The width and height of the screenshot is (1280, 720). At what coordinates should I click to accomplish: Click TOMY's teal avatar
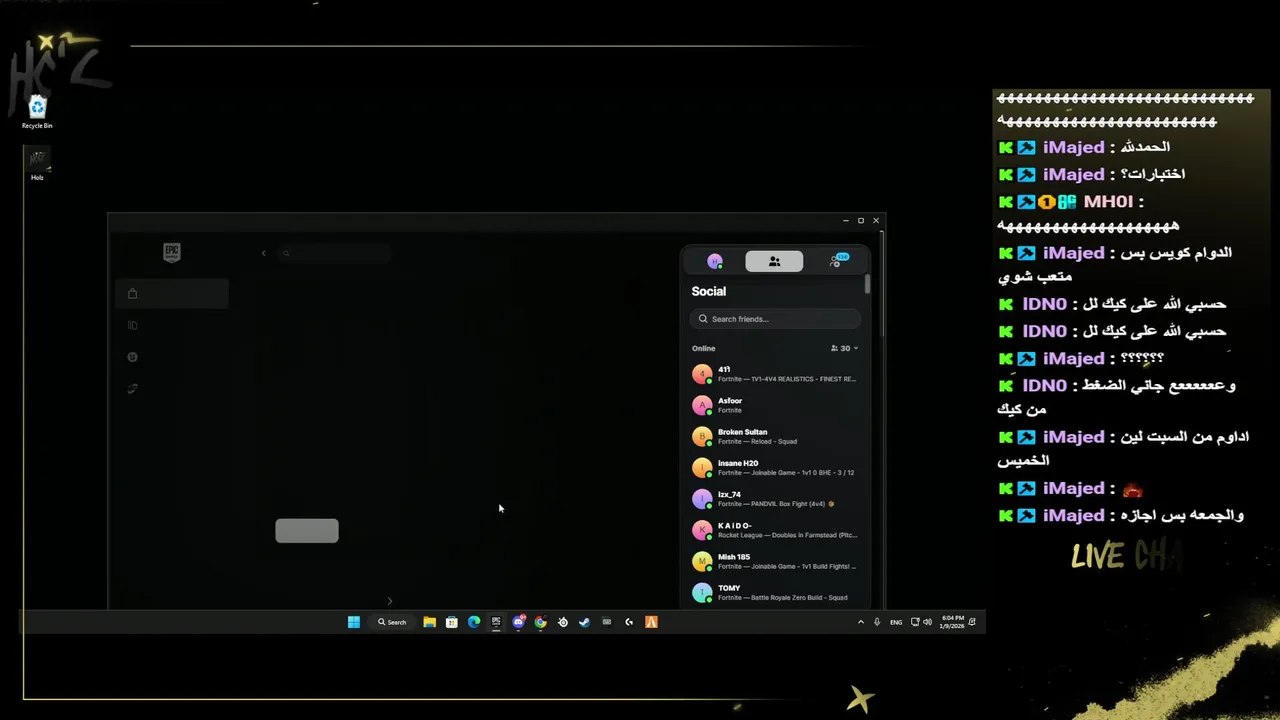(x=702, y=593)
